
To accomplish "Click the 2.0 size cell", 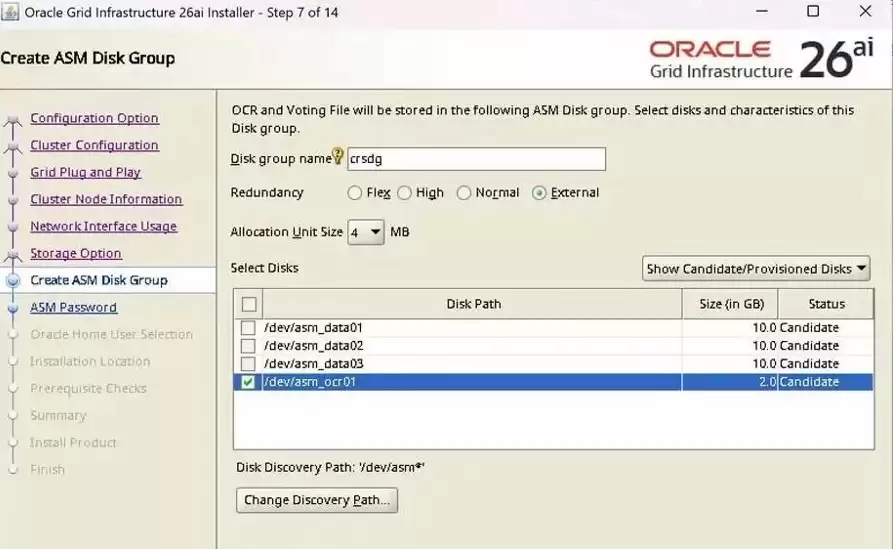I will (x=729, y=382).
